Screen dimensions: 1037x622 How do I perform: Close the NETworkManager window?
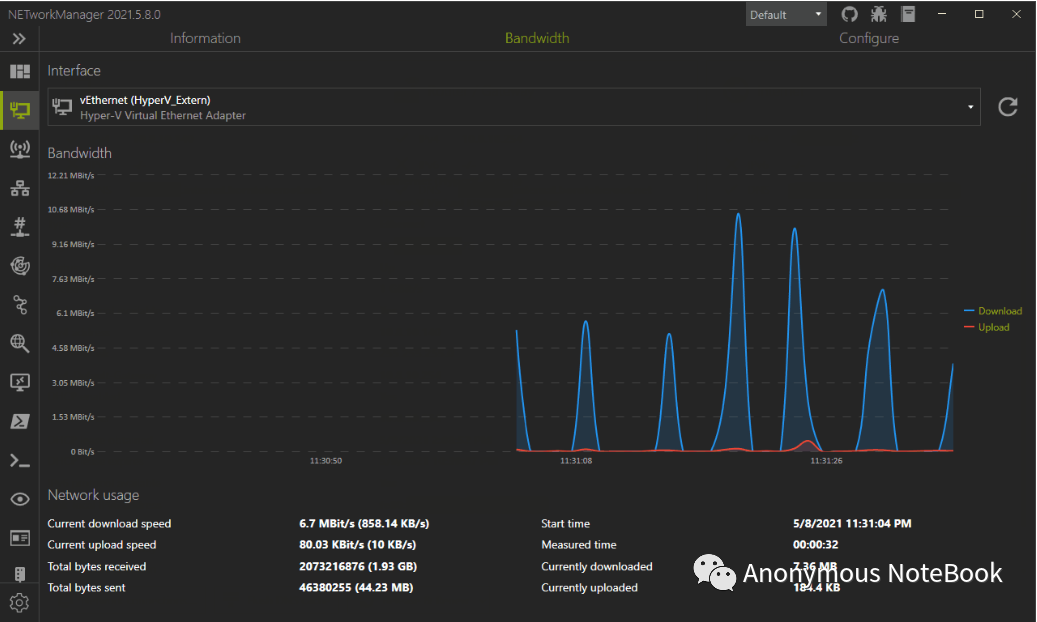click(x=1016, y=14)
